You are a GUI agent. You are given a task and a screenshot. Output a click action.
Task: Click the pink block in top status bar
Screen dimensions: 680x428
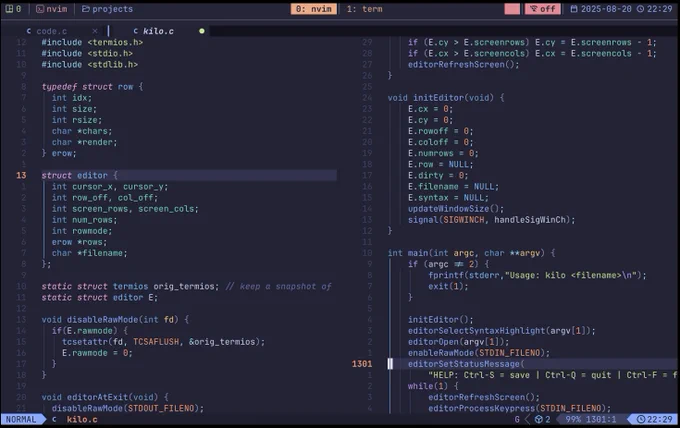click(x=512, y=9)
